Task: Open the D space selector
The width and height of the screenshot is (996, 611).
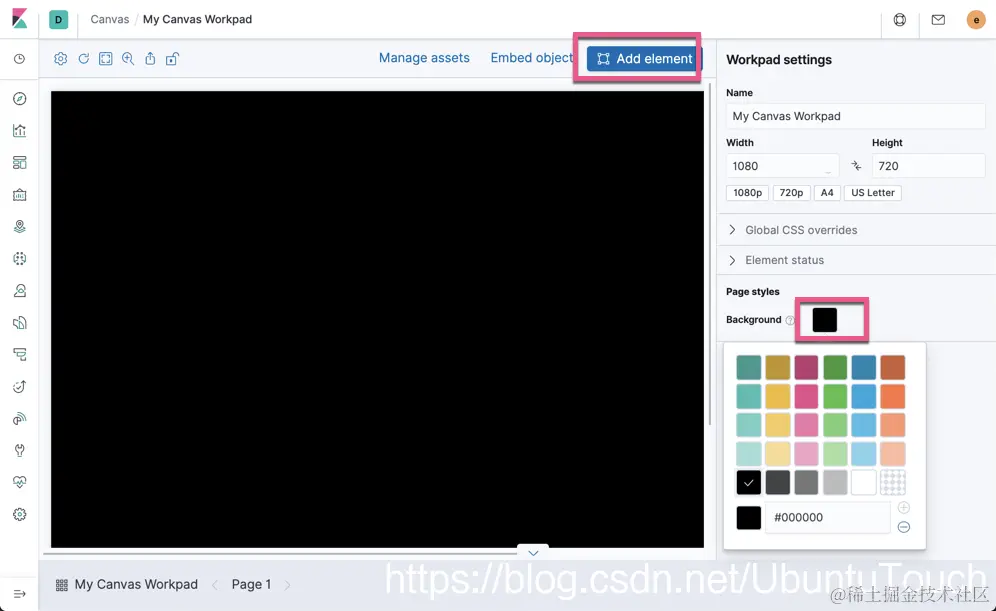Action: click(x=58, y=20)
